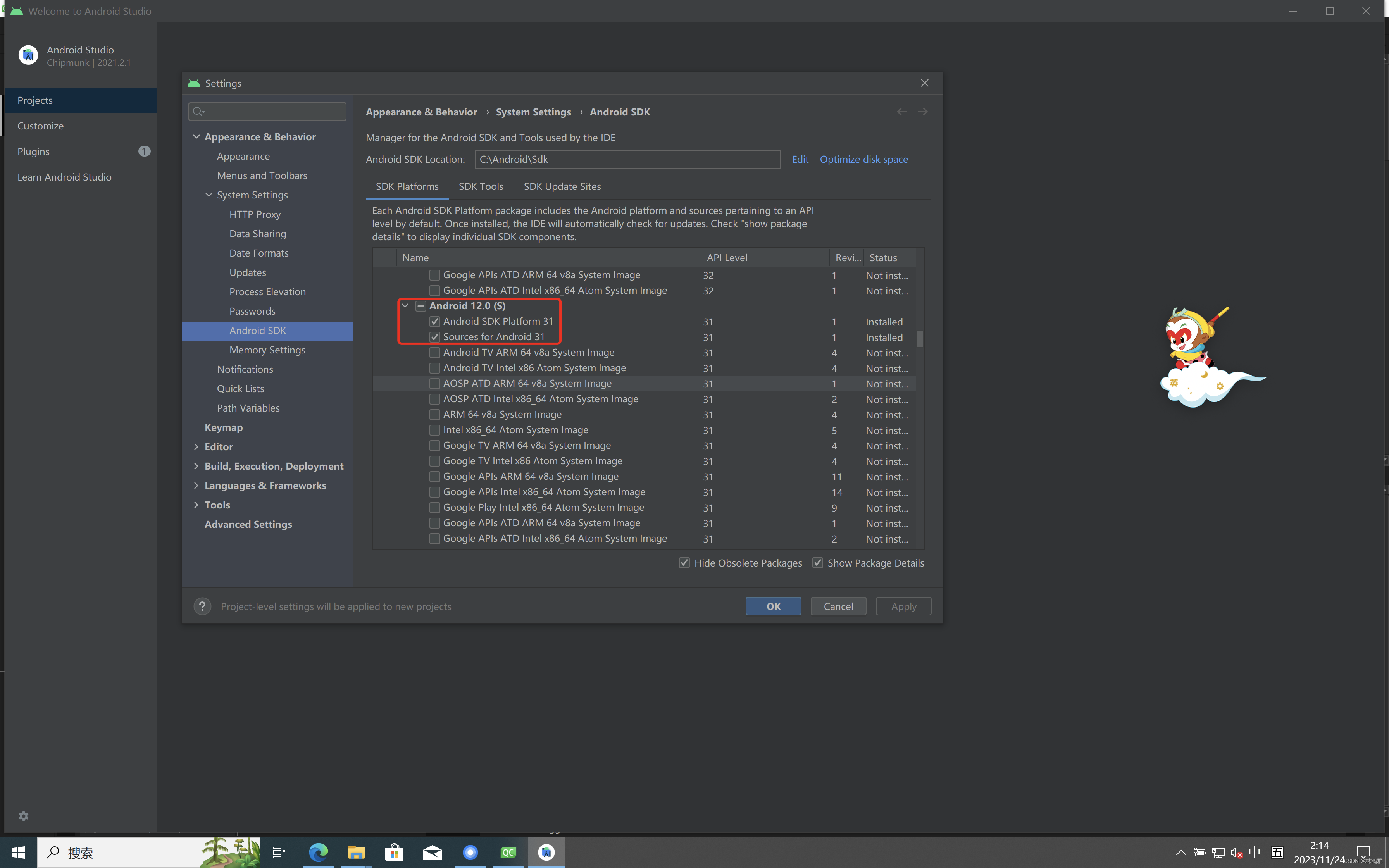1389x868 pixels.
Task: Switch to the SDK Tools tab
Action: (x=481, y=186)
